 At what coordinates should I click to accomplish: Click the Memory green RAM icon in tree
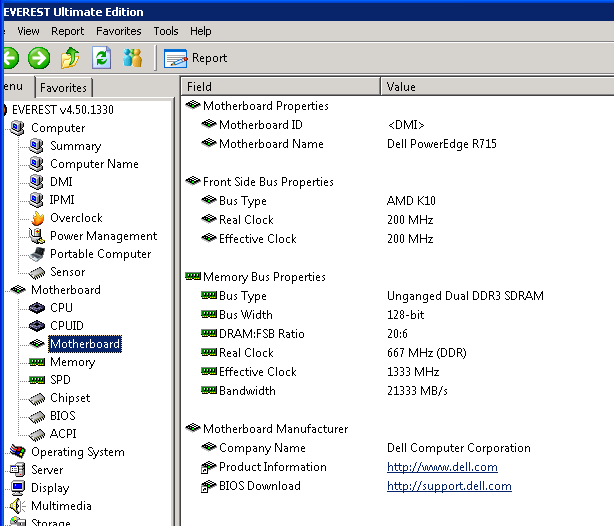click(37, 362)
